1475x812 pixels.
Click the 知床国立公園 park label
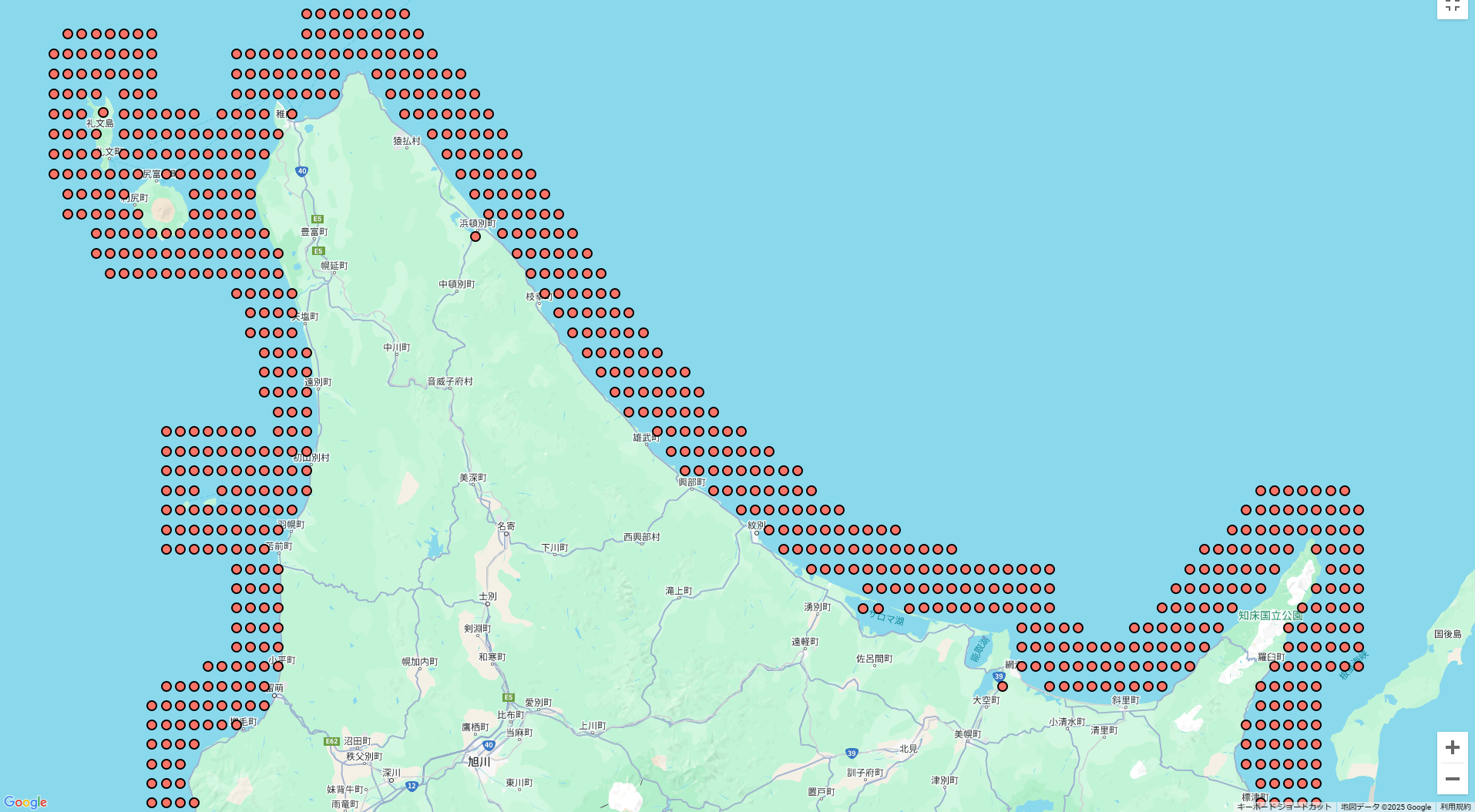pos(1270,616)
